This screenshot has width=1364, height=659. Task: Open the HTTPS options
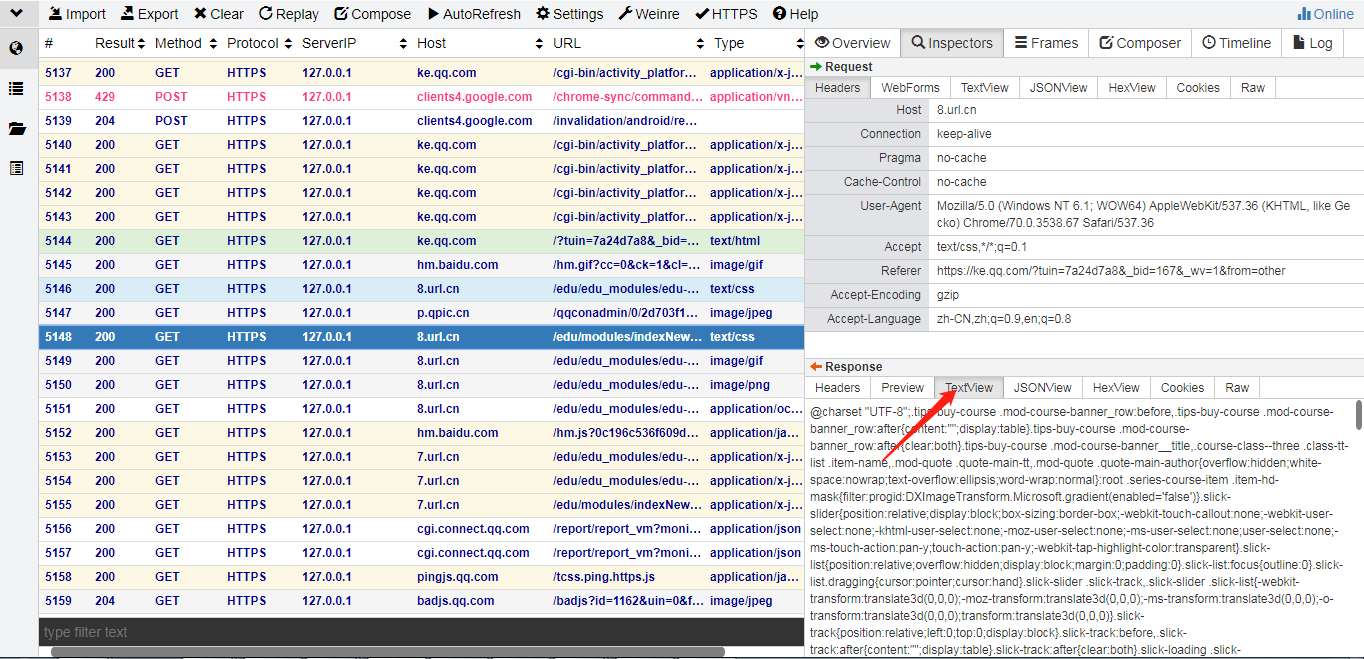[x=727, y=14]
